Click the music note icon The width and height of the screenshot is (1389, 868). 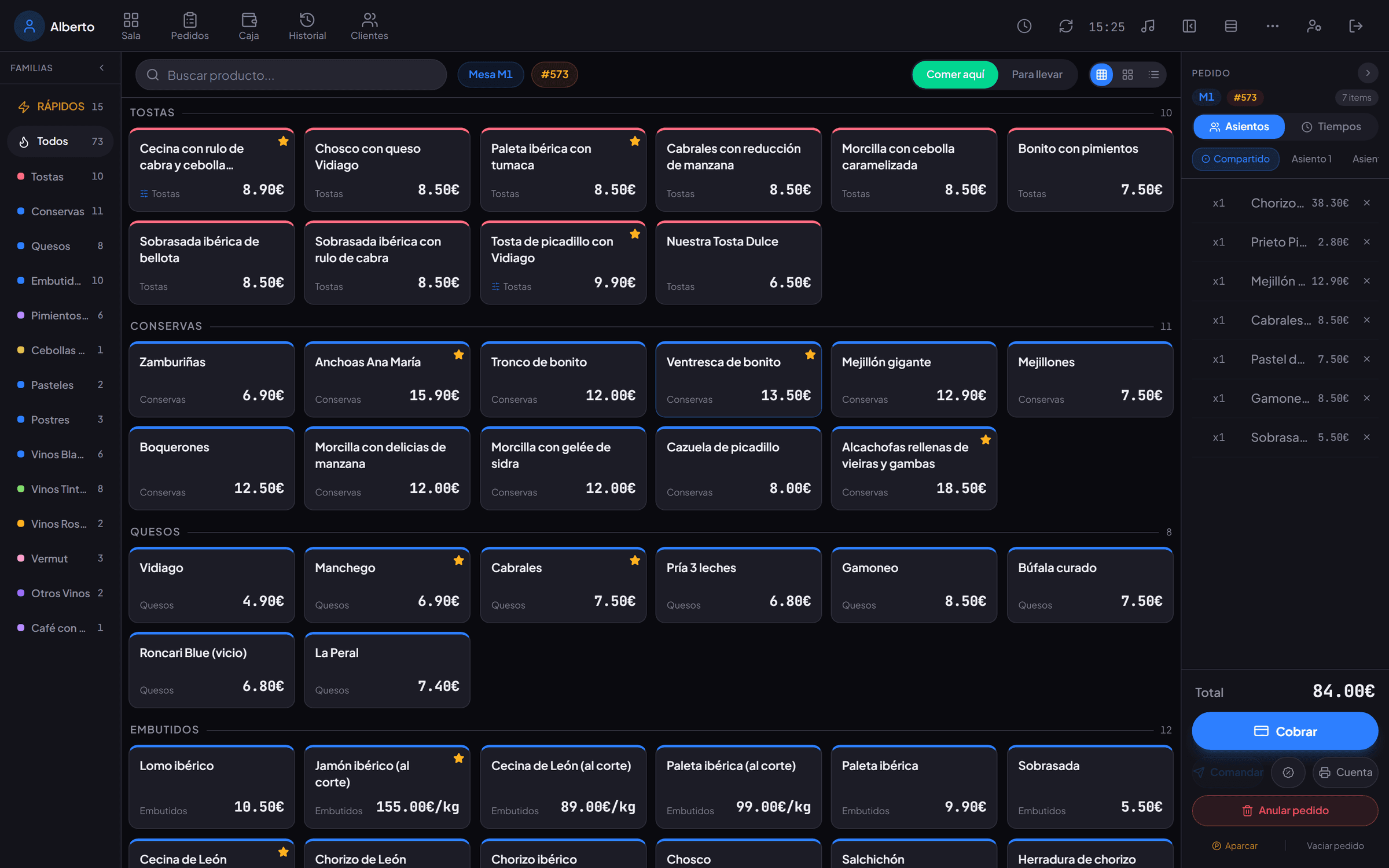1148,26
